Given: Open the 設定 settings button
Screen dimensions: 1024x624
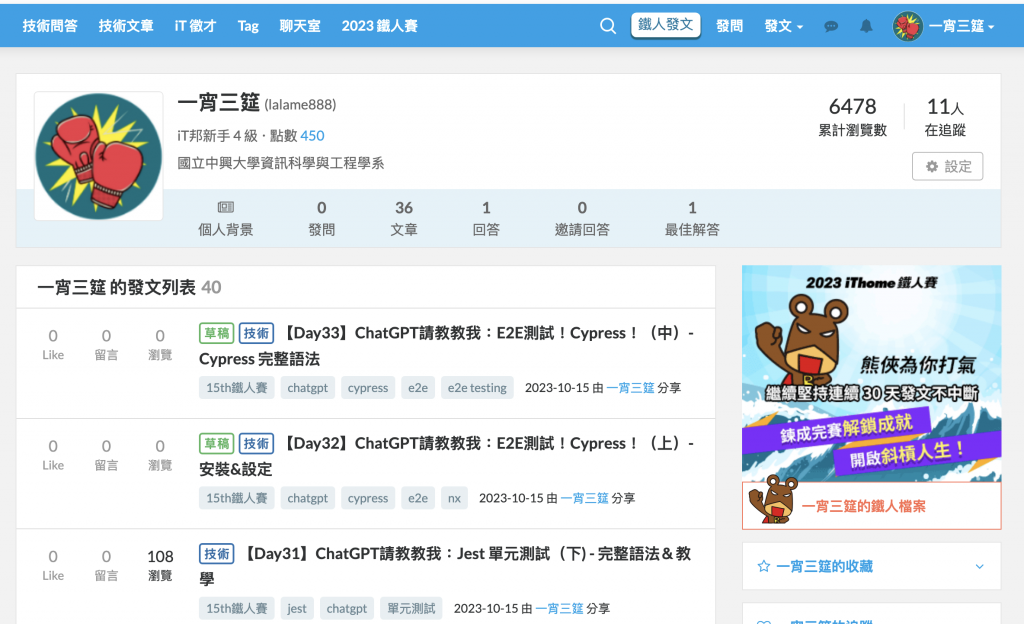Looking at the screenshot, I should [948, 166].
